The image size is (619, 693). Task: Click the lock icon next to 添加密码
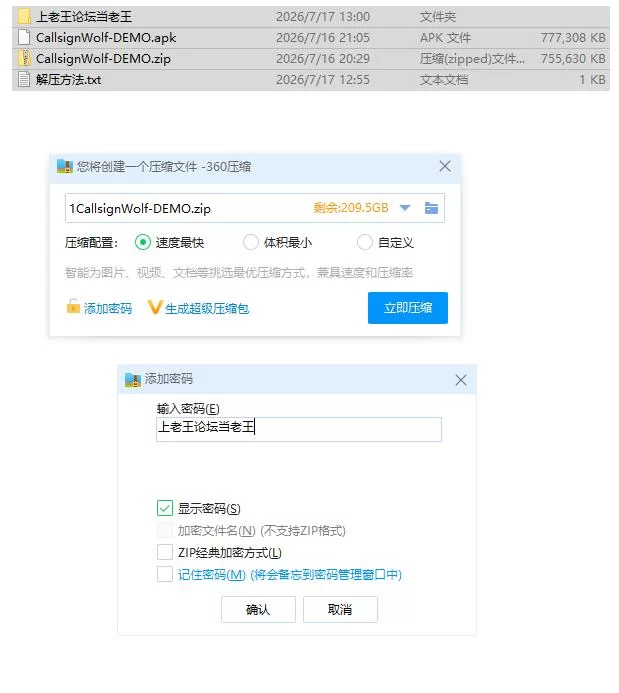pyautogui.click(x=73, y=307)
